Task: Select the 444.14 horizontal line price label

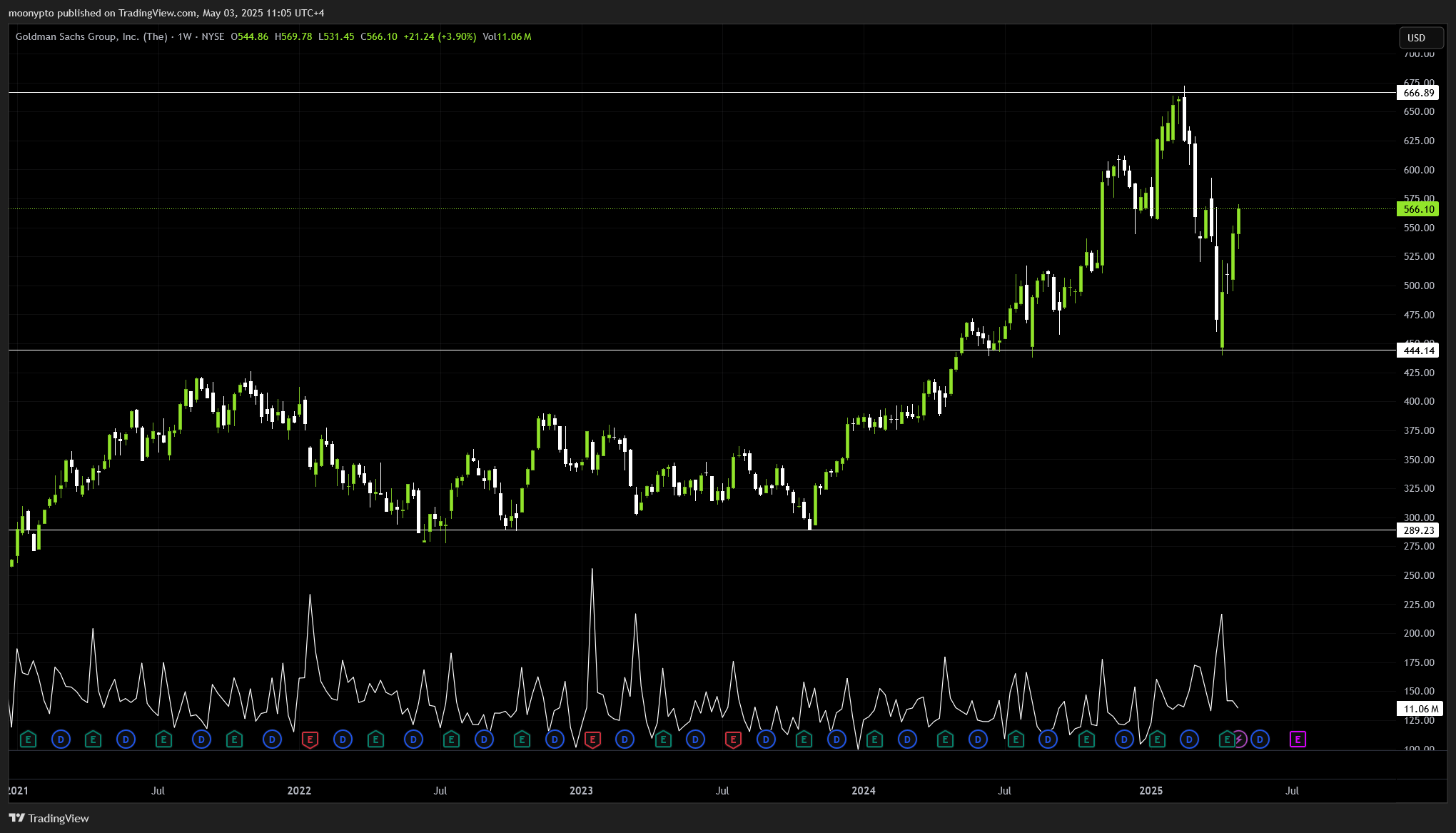Action: 1418,350
